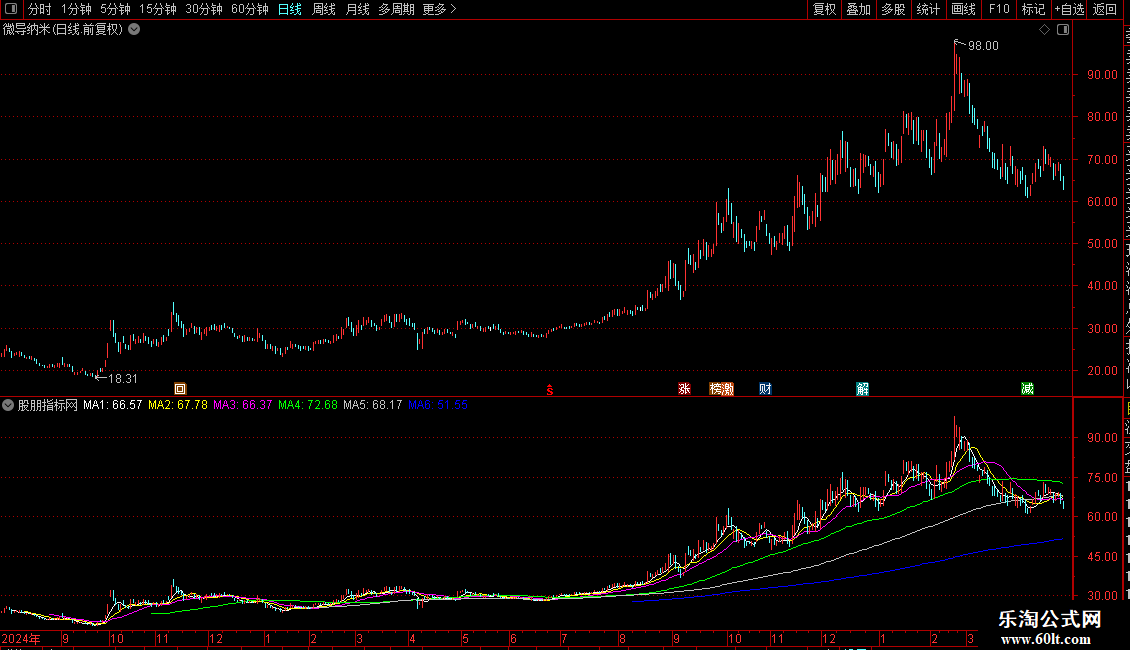This screenshot has height=650, width=1130.
Task: Open the F10 company info
Action: pyautogui.click(x=999, y=9)
